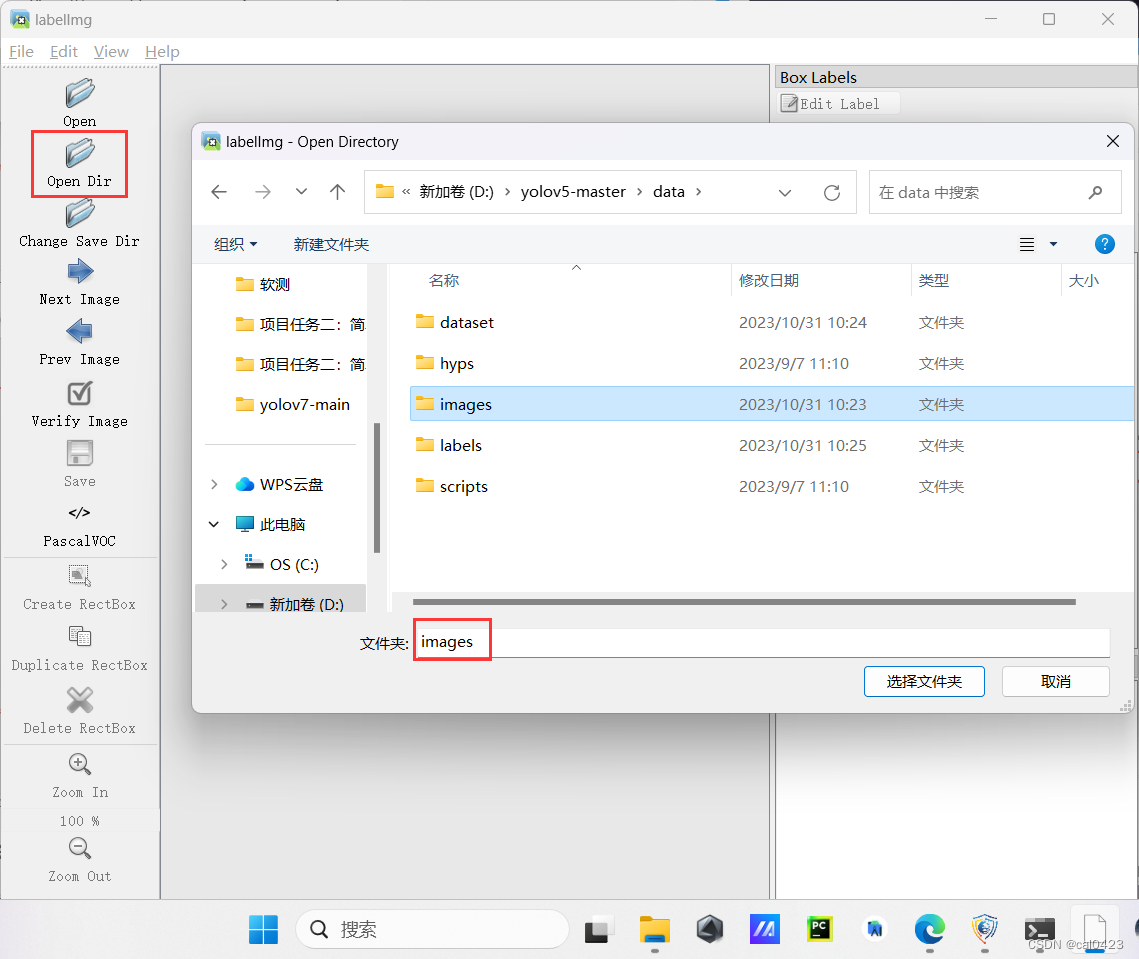Sort by 修改日期 column header
Viewport: 1139px width, 959px height.
pos(769,280)
